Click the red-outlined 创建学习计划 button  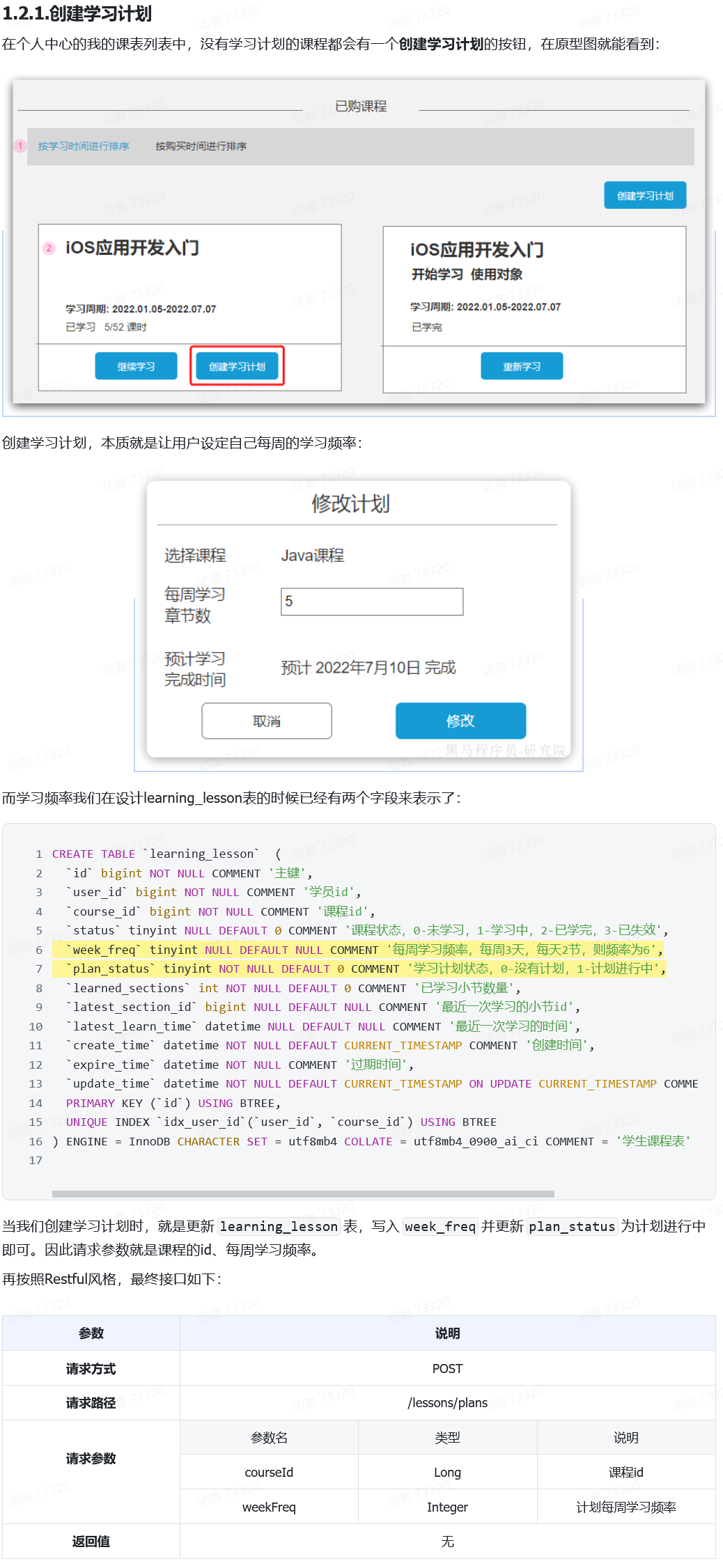(237, 366)
